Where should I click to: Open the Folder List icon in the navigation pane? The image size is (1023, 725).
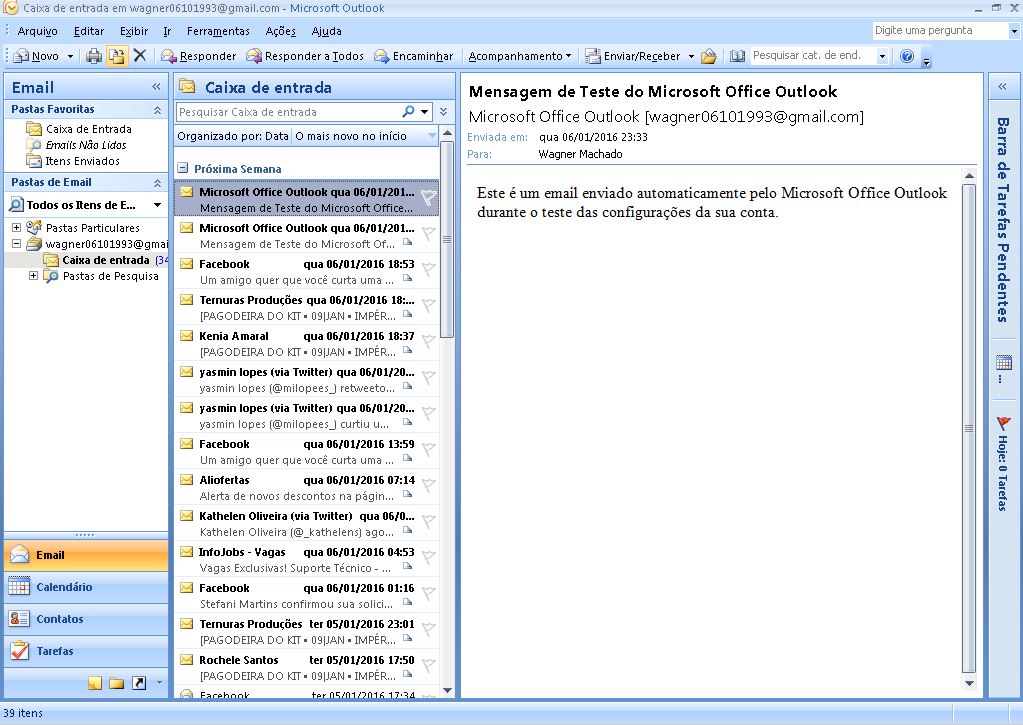pos(117,683)
